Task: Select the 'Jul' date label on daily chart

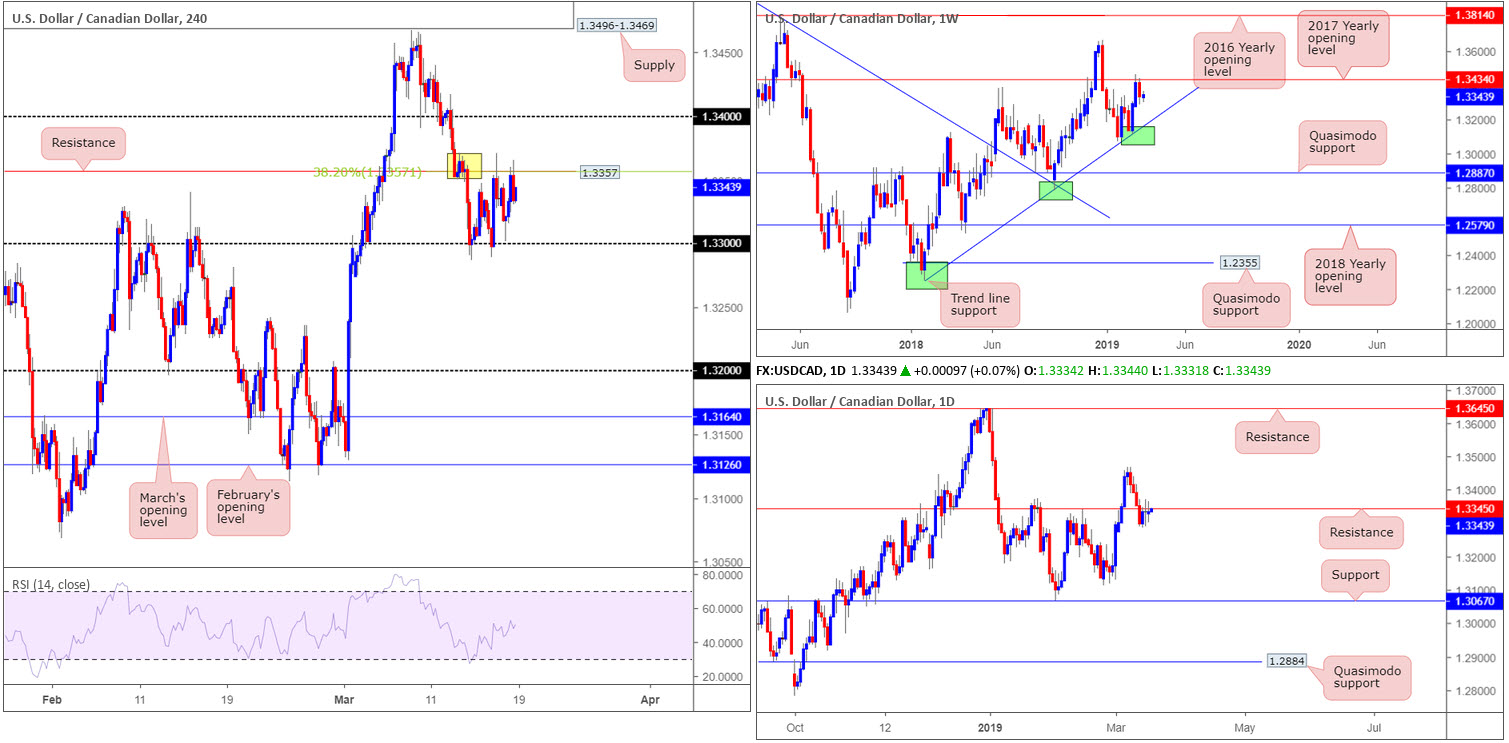Action: click(x=1375, y=728)
